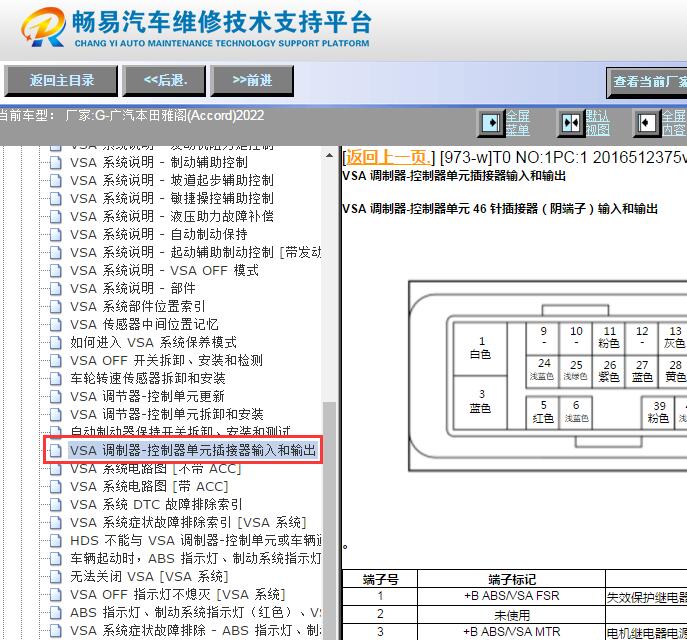
Task: Click the 查看当前厂家 button
Action: pyautogui.click(x=647, y=82)
